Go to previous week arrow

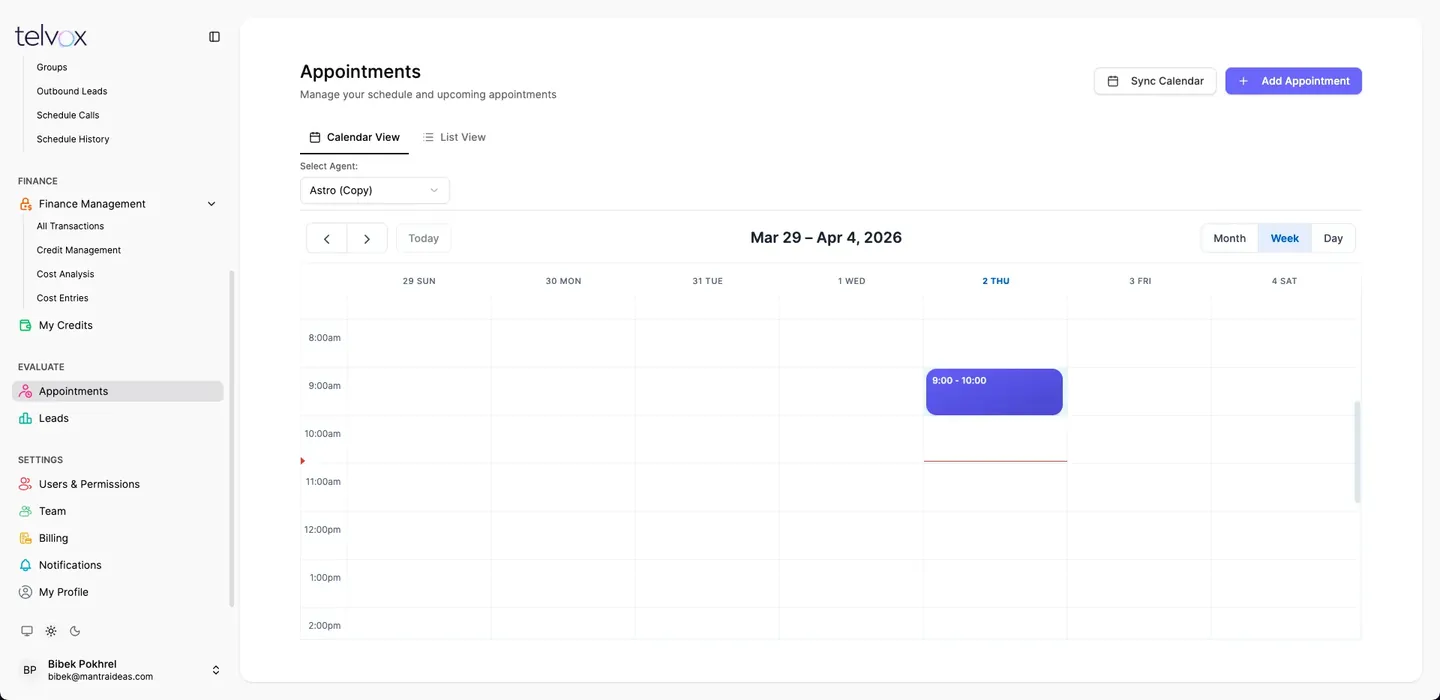tap(327, 238)
